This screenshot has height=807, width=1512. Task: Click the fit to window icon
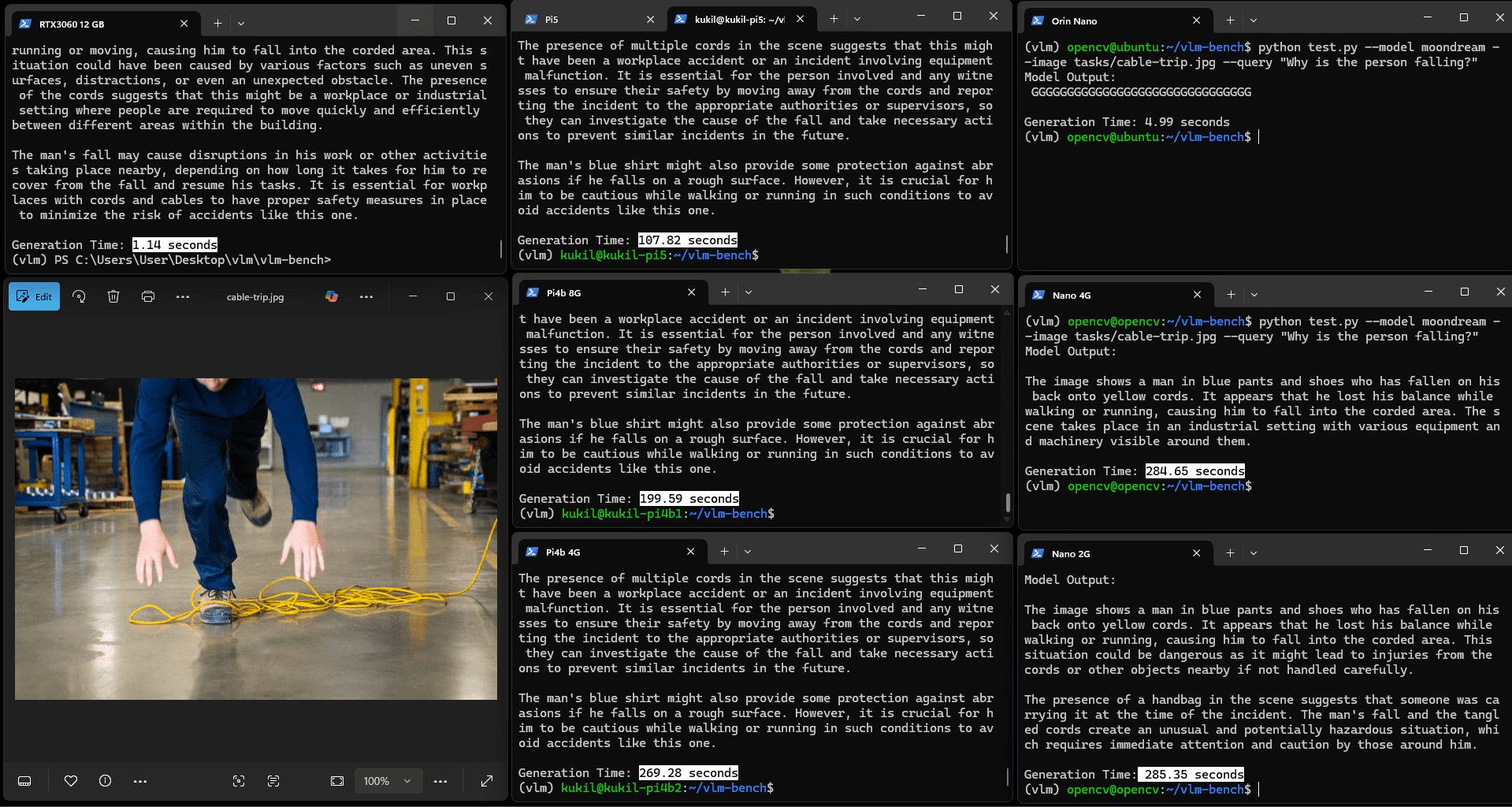pyautogui.click(x=337, y=781)
